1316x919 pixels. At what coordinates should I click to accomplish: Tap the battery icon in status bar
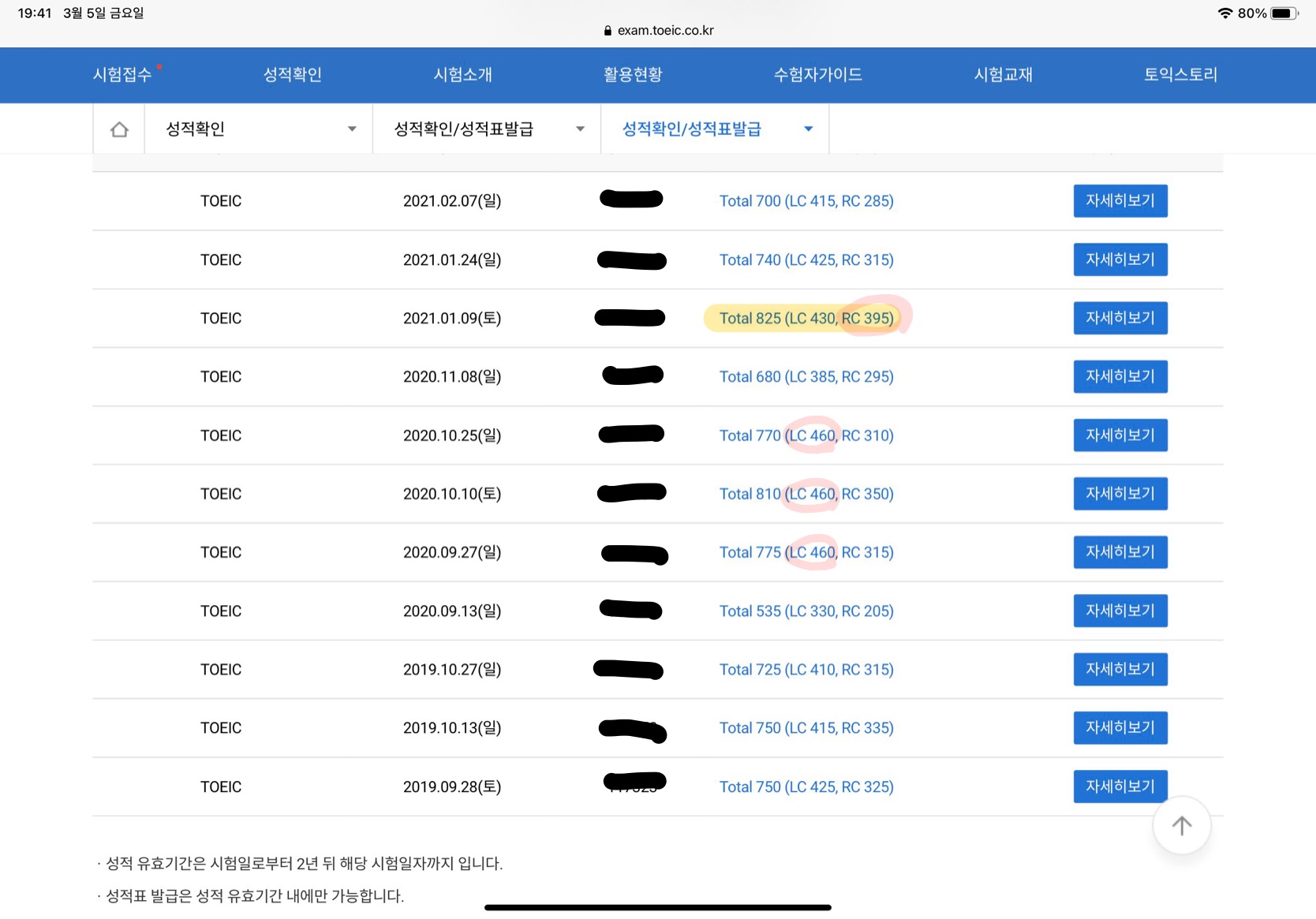click(1283, 13)
